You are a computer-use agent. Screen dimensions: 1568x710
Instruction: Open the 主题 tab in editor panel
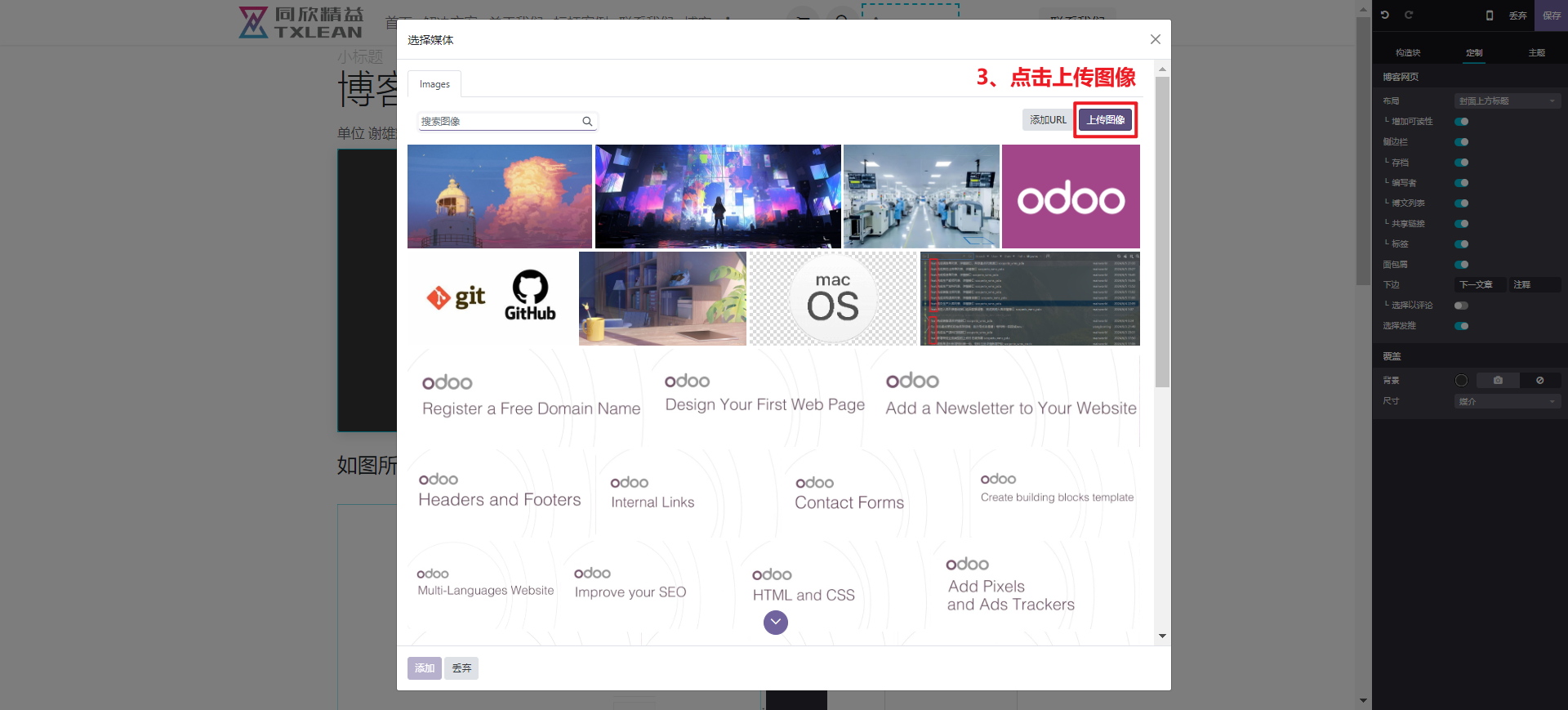click(x=1537, y=53)
